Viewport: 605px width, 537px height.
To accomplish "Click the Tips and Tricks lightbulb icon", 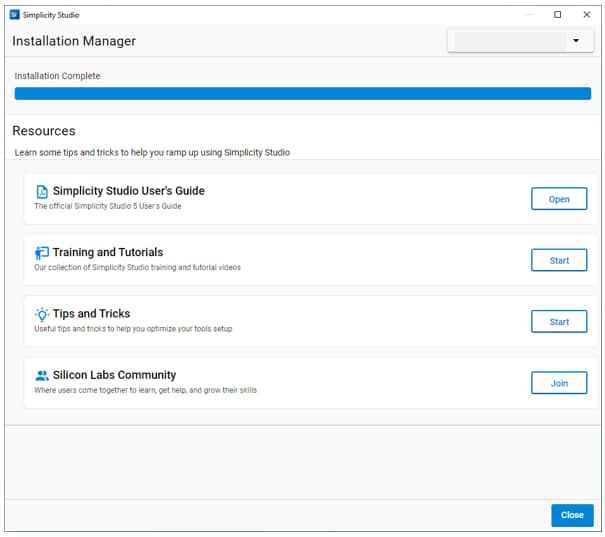I will [x=42, y=314].
